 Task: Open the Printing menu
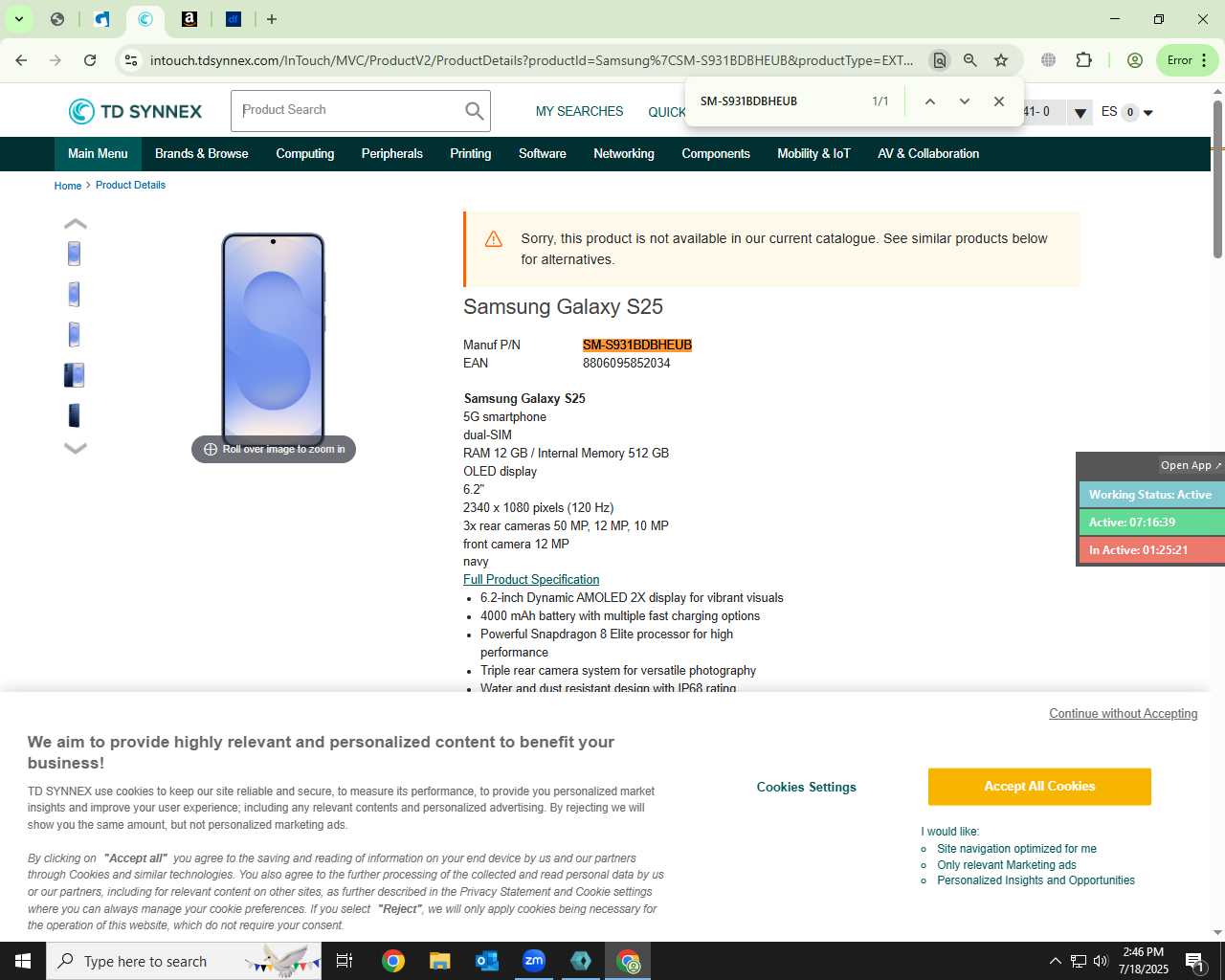(471, 154)
